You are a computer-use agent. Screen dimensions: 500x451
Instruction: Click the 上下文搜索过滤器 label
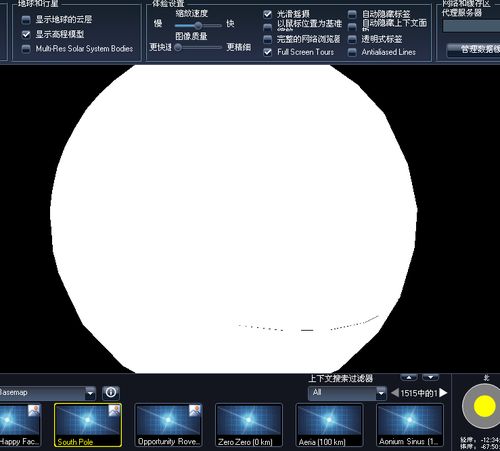point(340,379)
